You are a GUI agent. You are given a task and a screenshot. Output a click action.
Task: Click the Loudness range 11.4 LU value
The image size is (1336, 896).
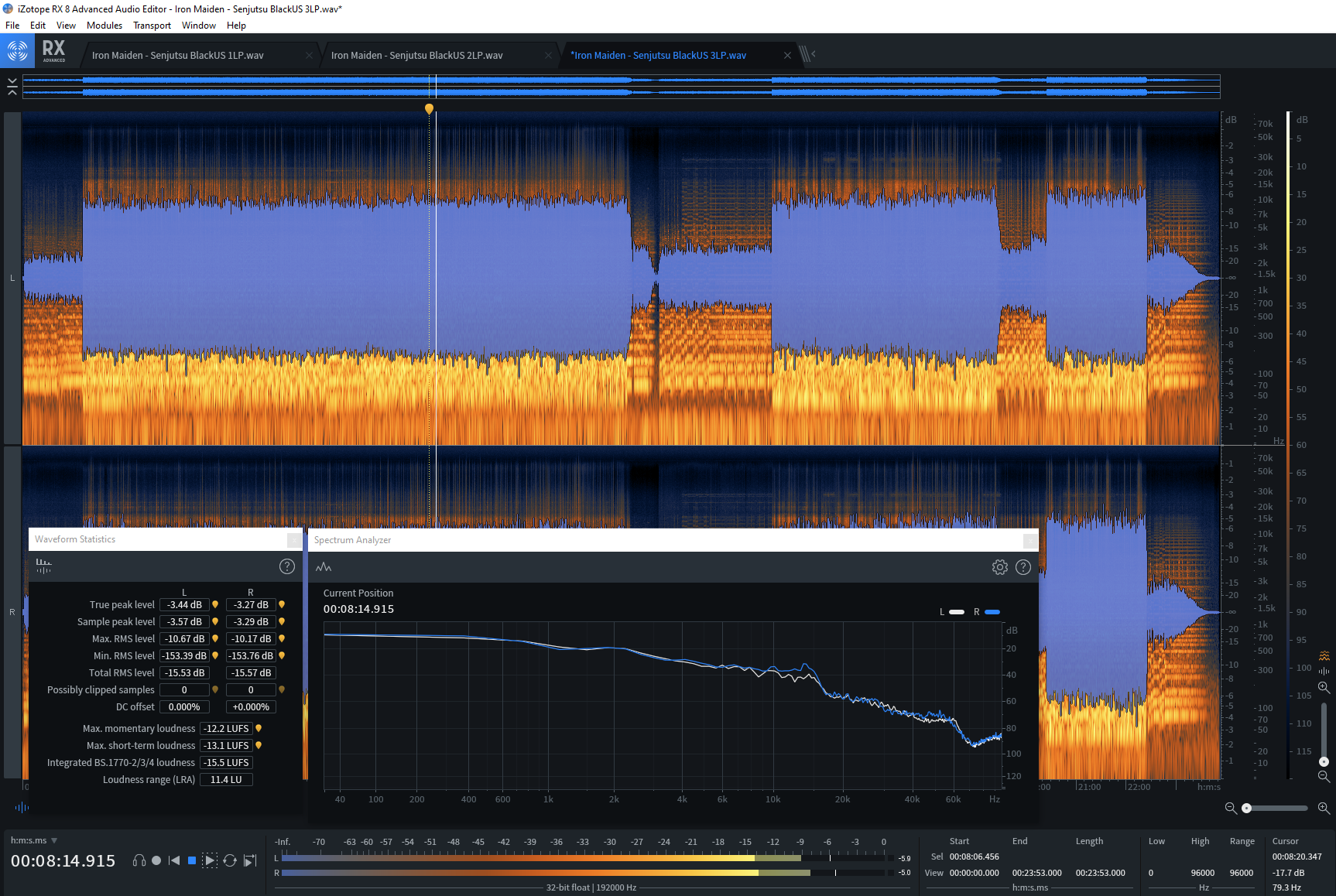pyautogui.click(x=226, y=779)
